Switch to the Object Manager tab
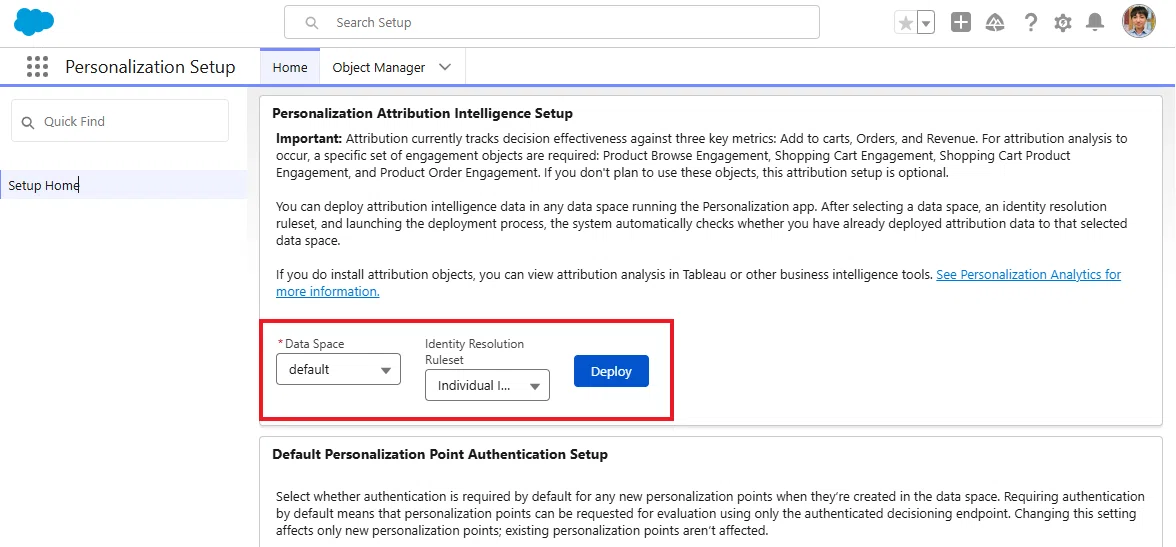Viewport: 1176px width, 547px height. coord(379,68)
